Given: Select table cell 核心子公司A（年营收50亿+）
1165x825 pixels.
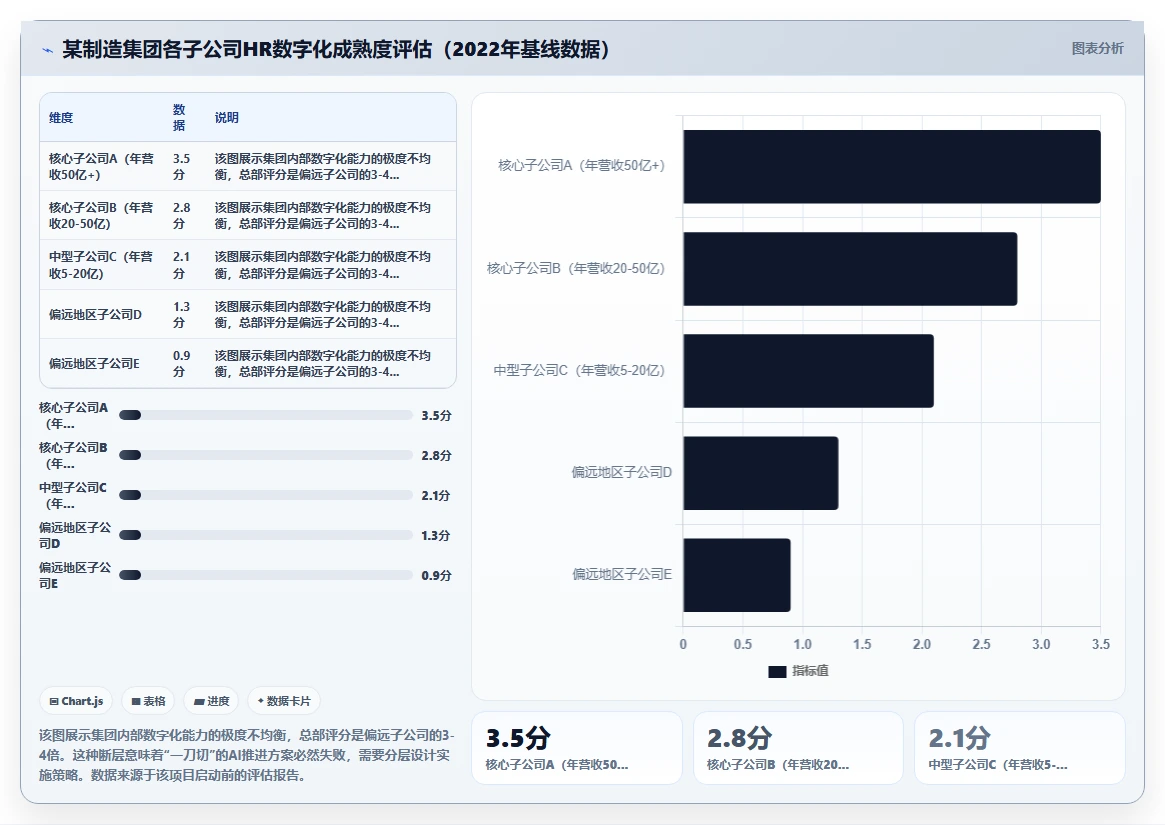Looking at the screenshot, I should (x=102, y=166).
